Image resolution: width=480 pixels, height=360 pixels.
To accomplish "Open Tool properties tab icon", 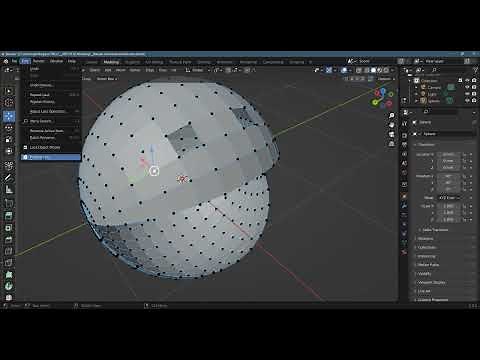I will 404,123.
